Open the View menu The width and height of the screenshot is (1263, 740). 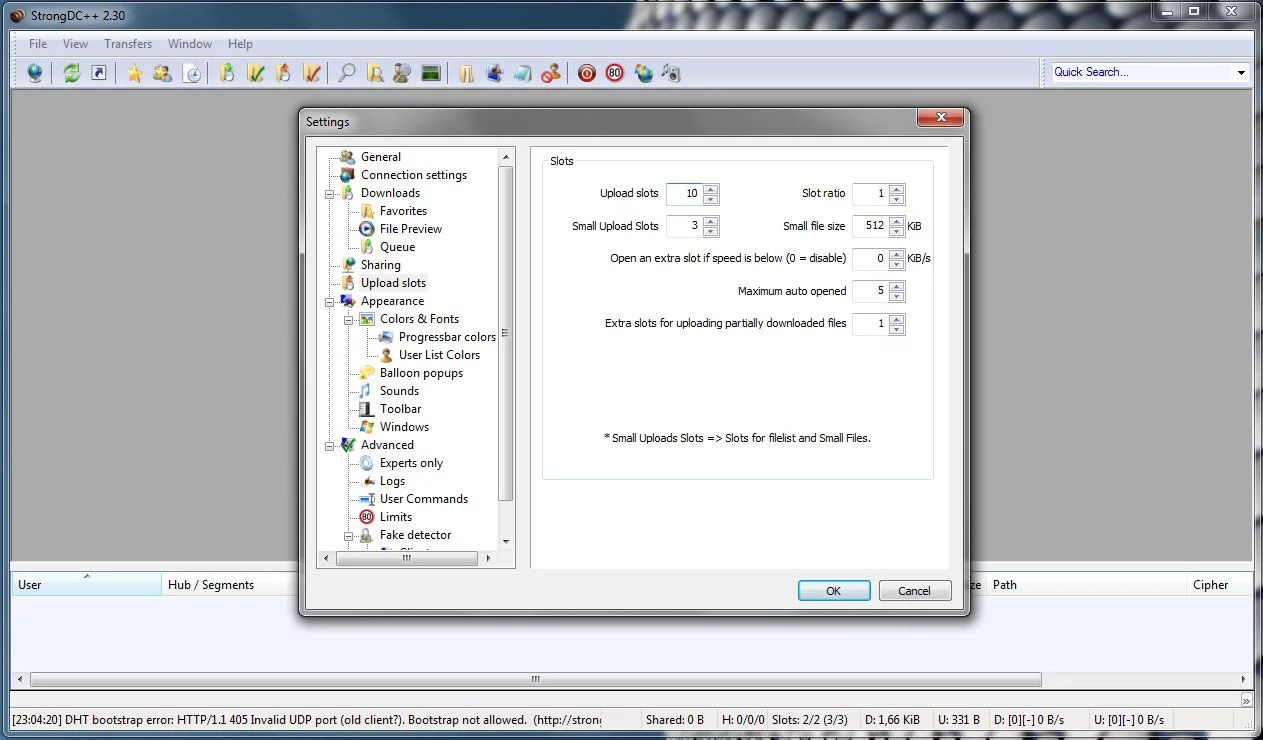point(75,44)
